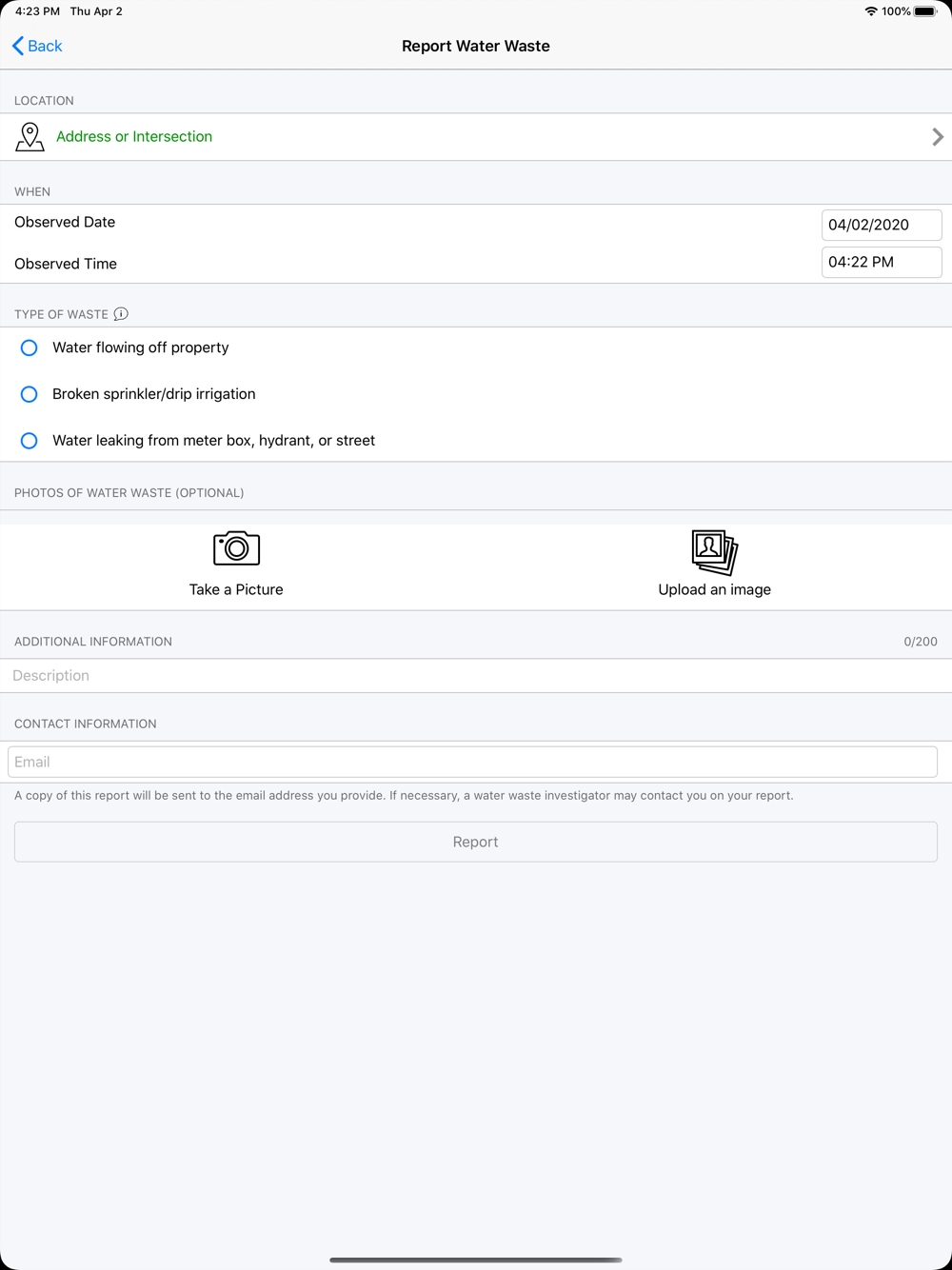This screenshot has height=1270, width=952.
Task: Tap the Take a Picture label
Action: pyautogui.click(x=236, y=589)
